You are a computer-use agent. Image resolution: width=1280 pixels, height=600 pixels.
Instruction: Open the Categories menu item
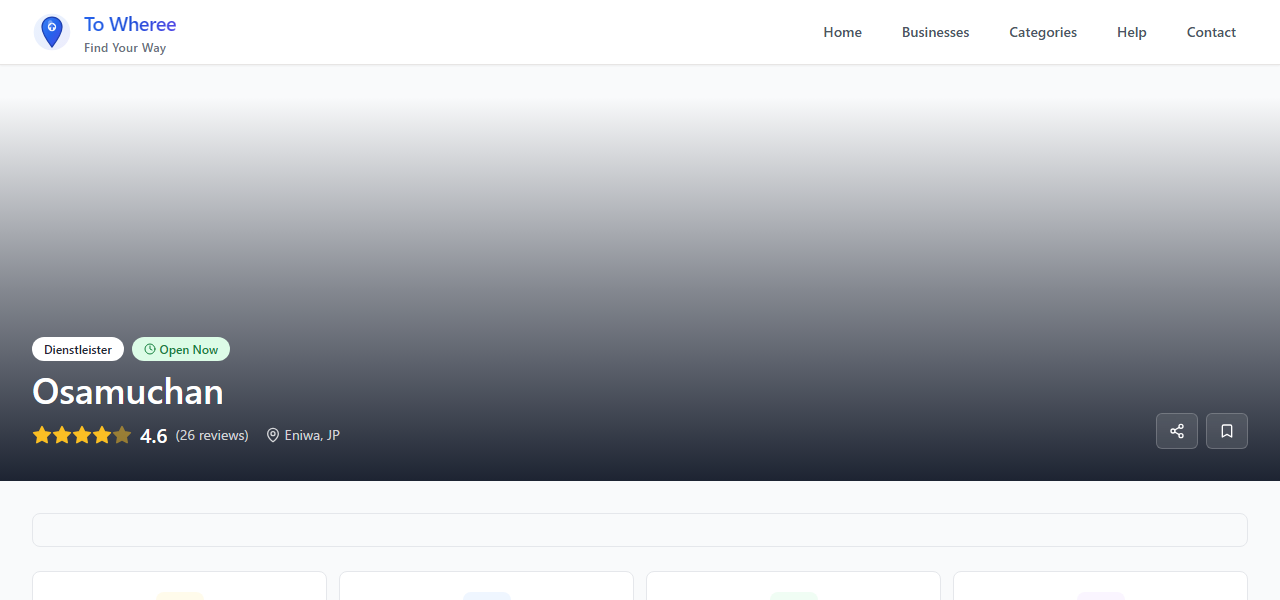[1043, 32]
